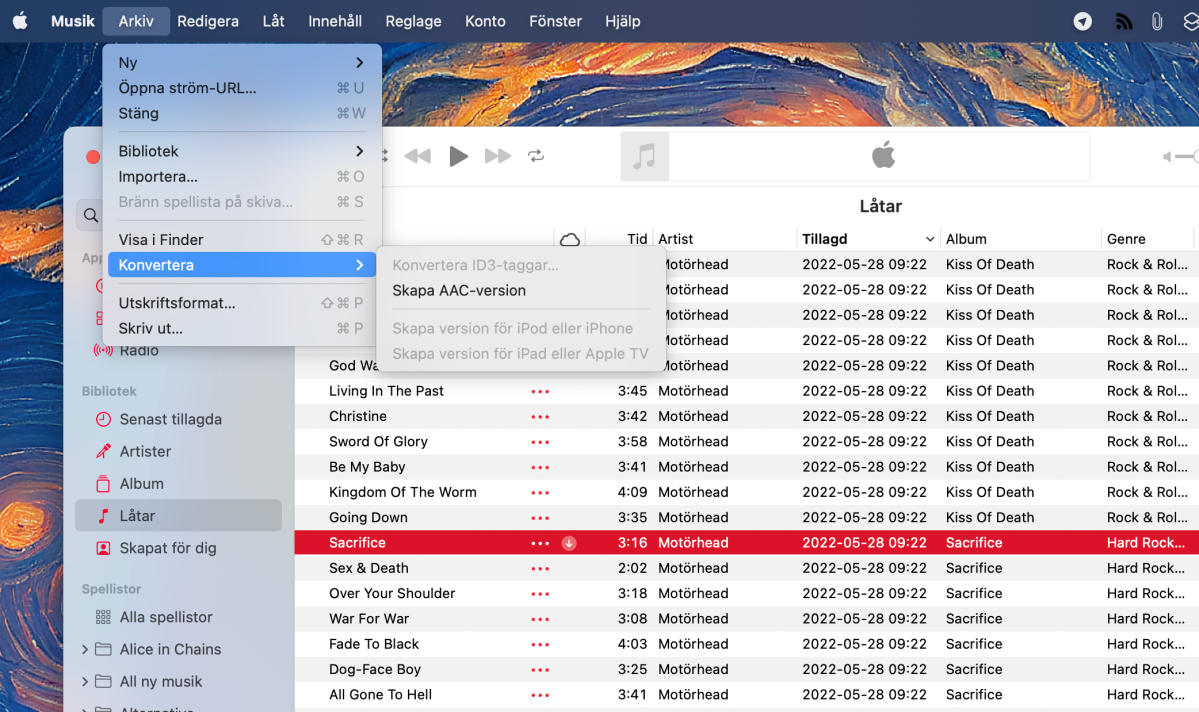Open the Innehåll menu
Viewport: 1199px width, 712px height.
pyautogui.click(x=335, y=21)
